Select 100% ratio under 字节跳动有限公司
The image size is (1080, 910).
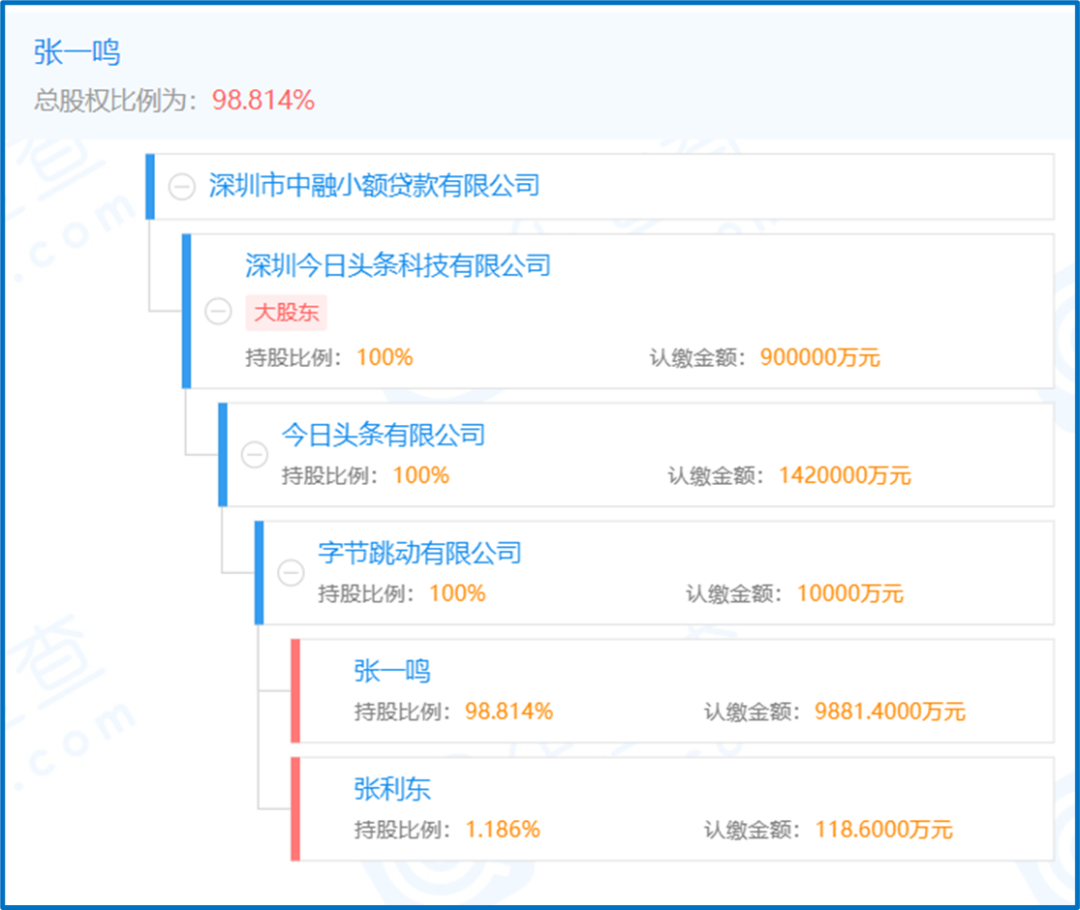[457, 593]
